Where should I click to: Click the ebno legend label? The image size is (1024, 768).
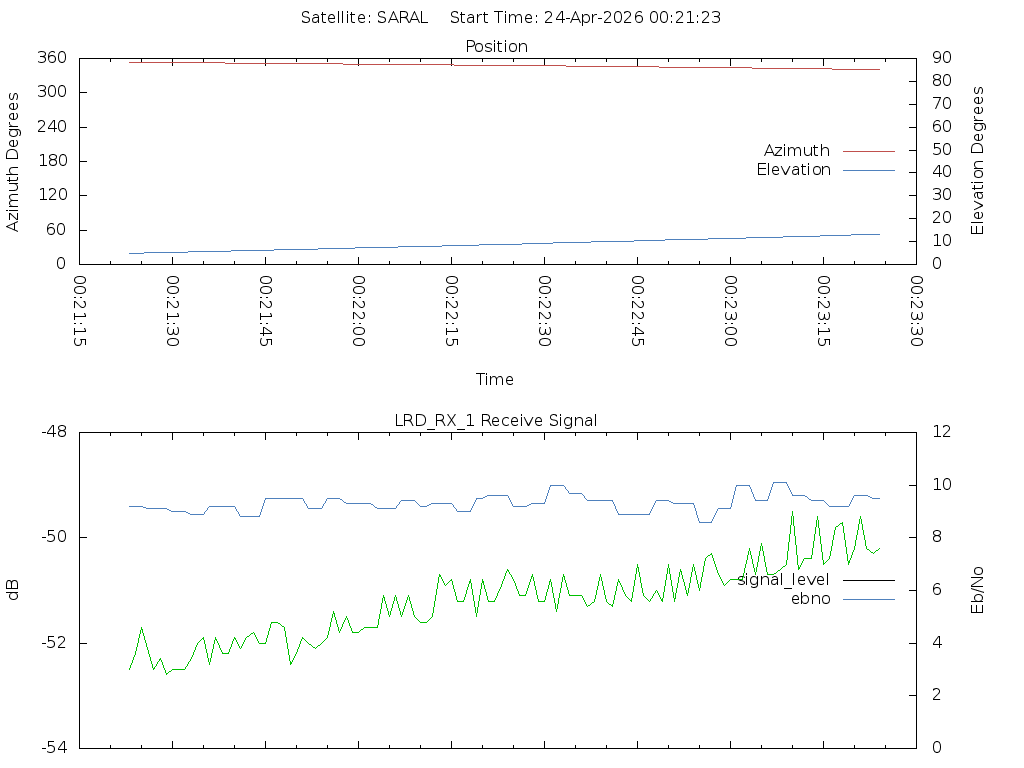tap(810, 598)
